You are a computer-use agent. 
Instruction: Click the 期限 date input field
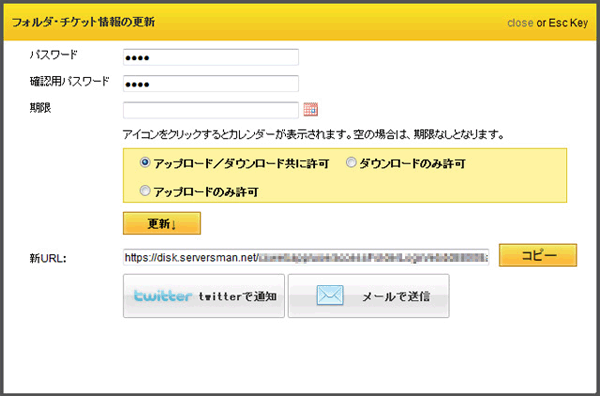coord(211,110)
